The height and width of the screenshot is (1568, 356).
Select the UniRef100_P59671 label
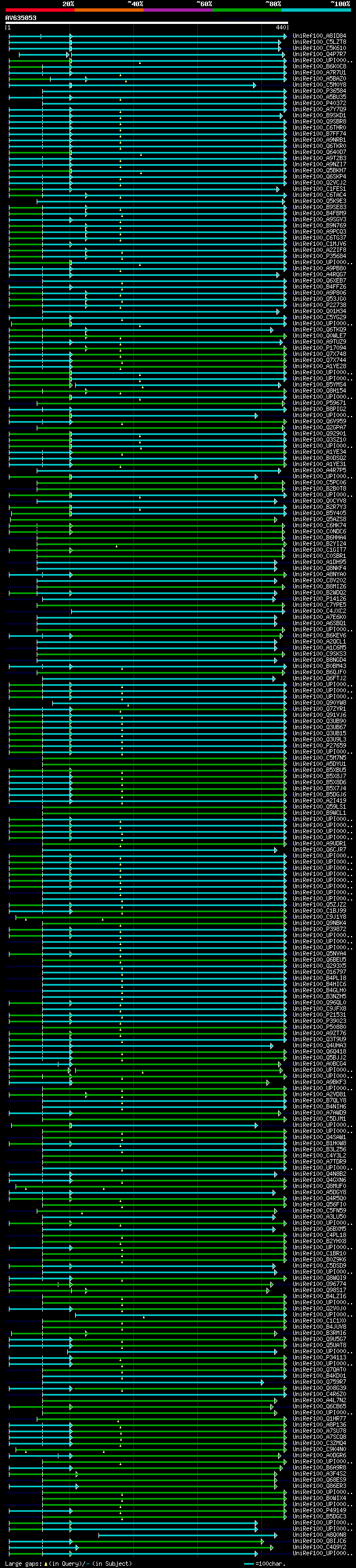(x=319, y=403)
